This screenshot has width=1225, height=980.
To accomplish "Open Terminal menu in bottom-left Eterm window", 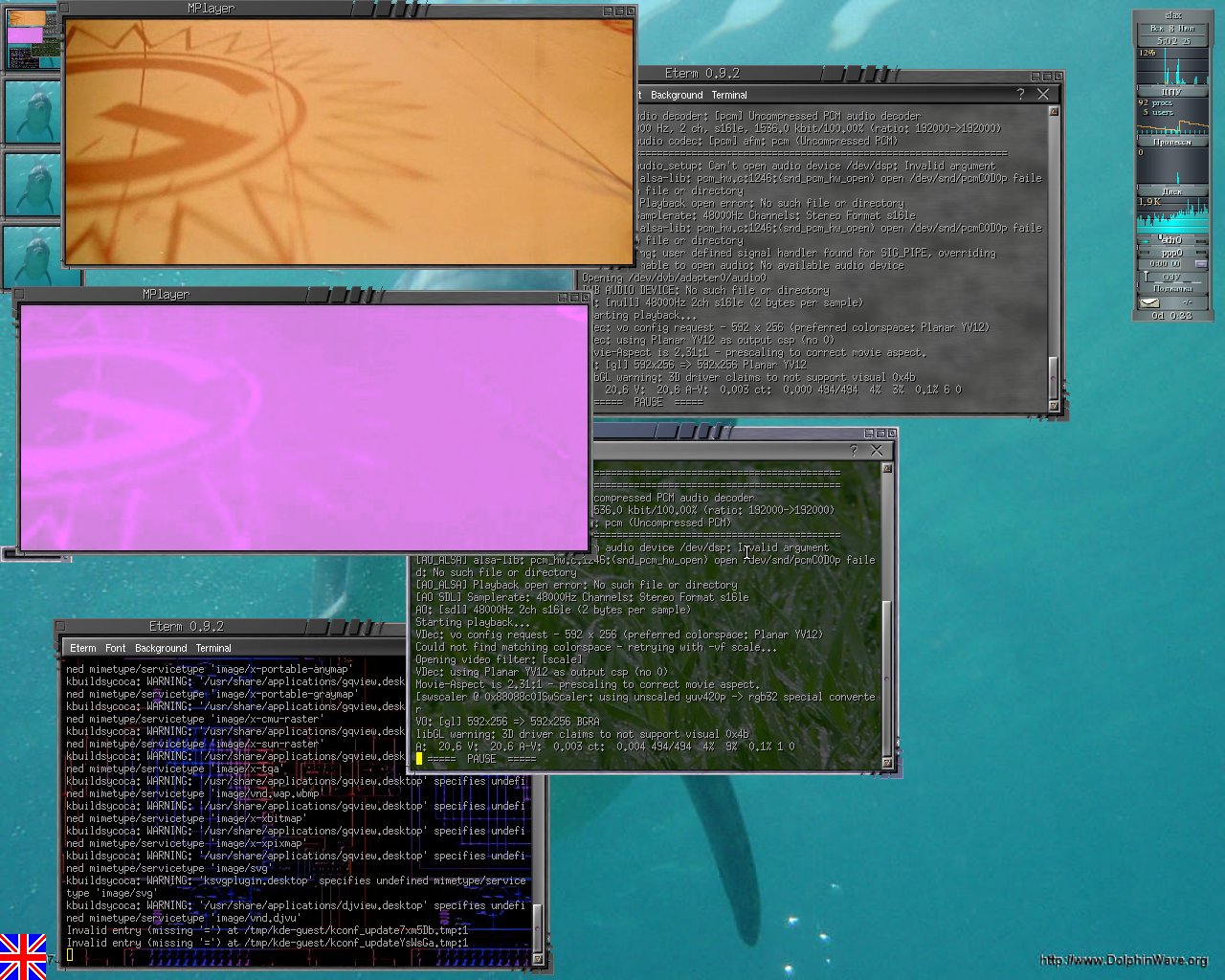I will click(213, 648).
